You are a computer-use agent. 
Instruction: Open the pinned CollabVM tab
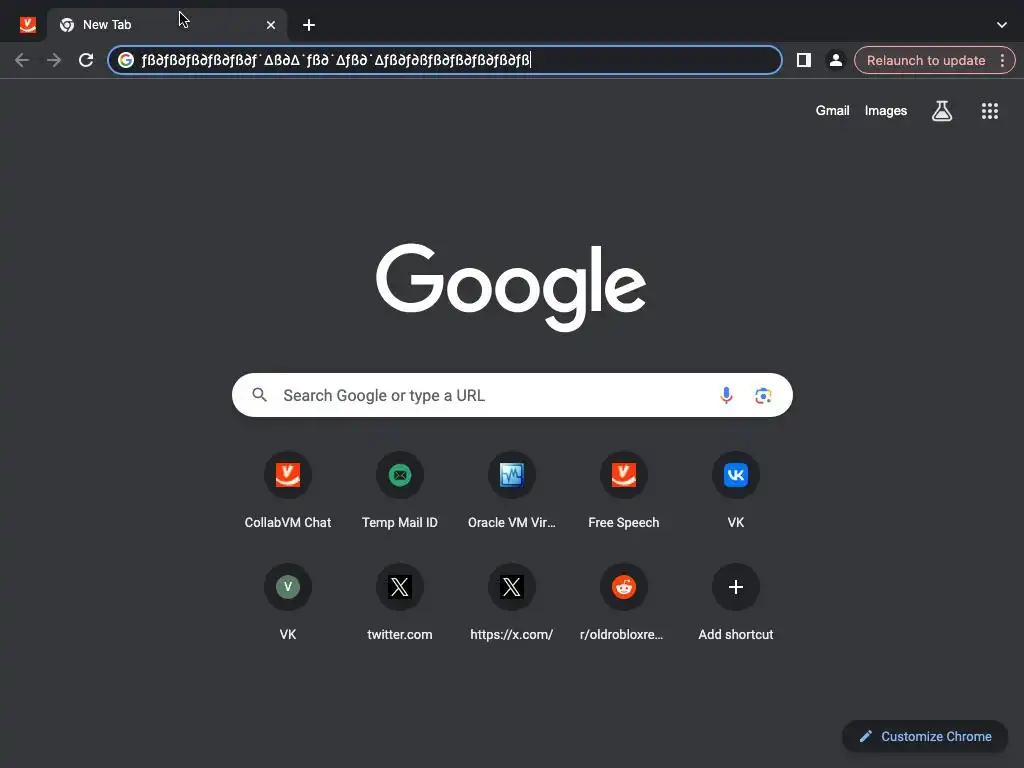(x=27, y=25)
